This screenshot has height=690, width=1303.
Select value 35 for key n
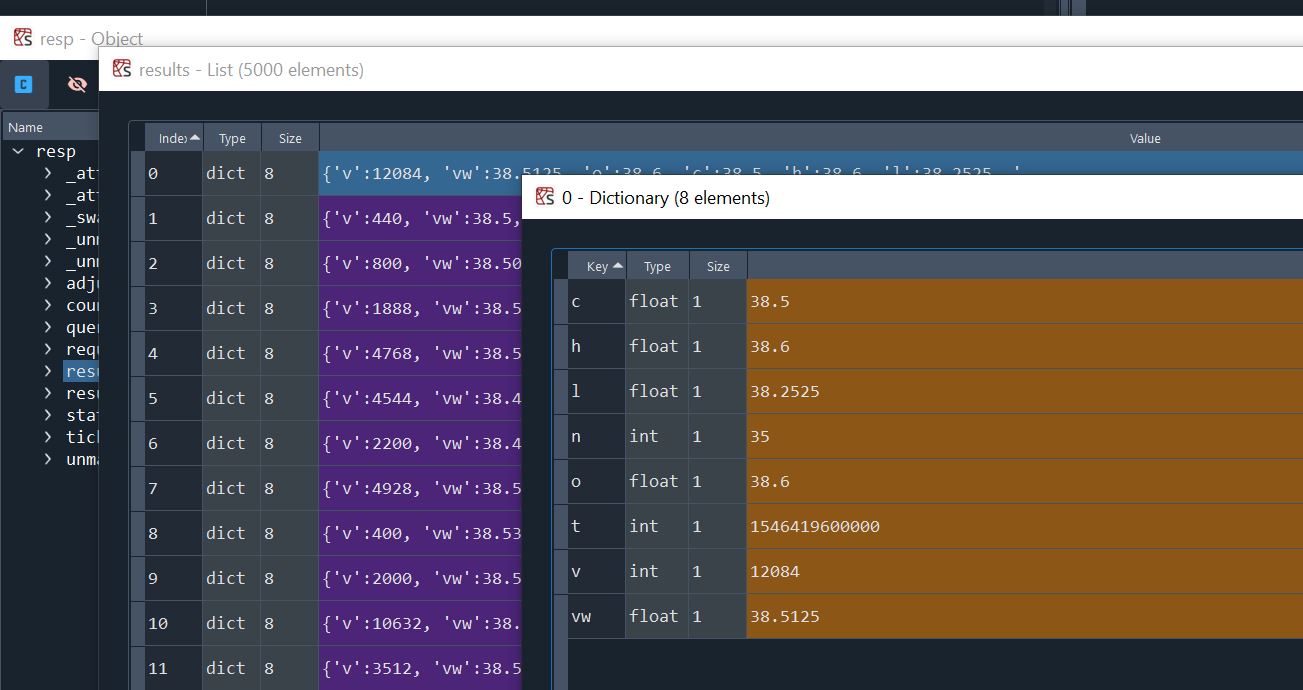pos(1025,436)
